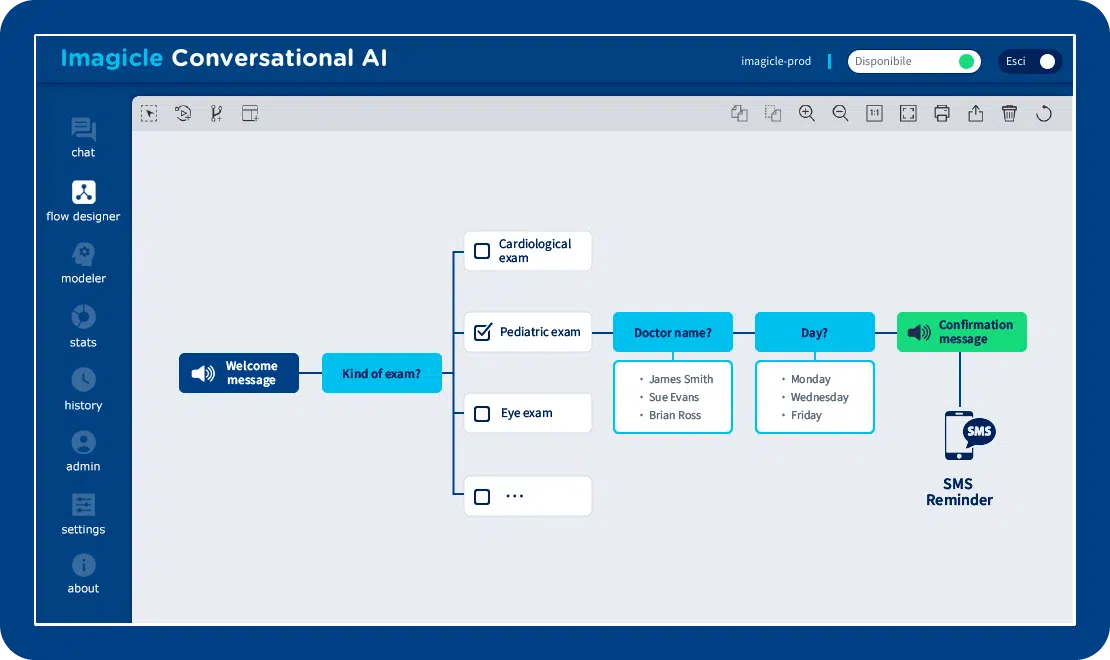Click the zoom in magnifier icon
Image resolution: width=1110 pixels, height=660 pixels.
coord(807,114)
